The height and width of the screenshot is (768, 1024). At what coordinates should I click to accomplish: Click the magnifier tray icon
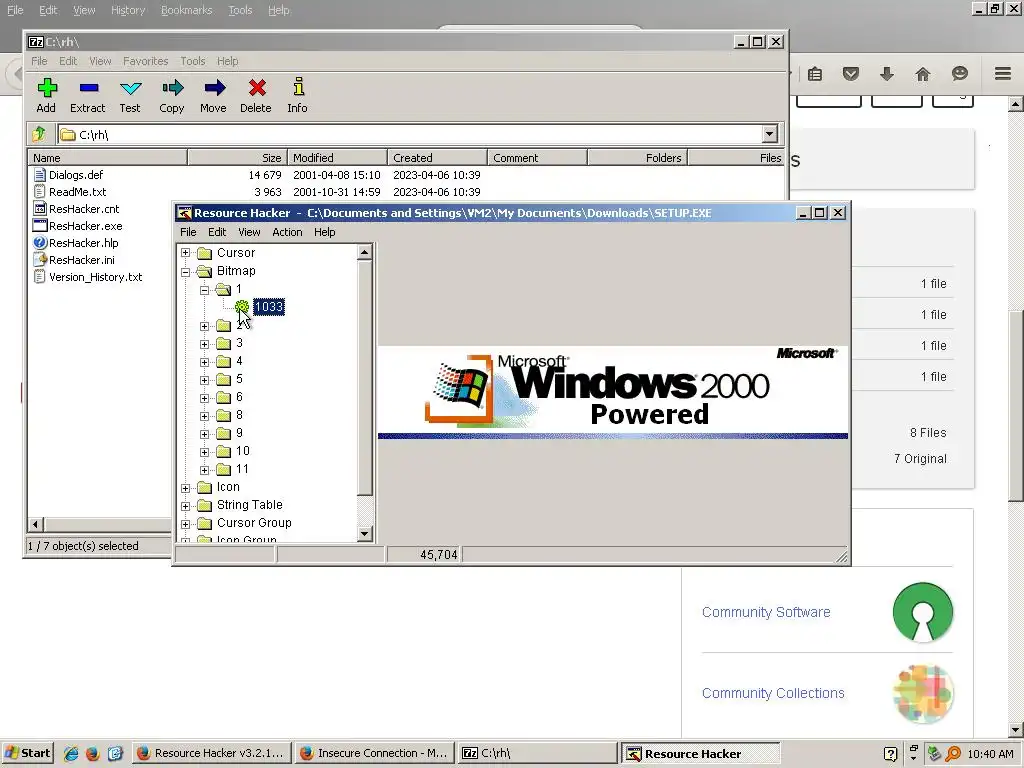953,754
